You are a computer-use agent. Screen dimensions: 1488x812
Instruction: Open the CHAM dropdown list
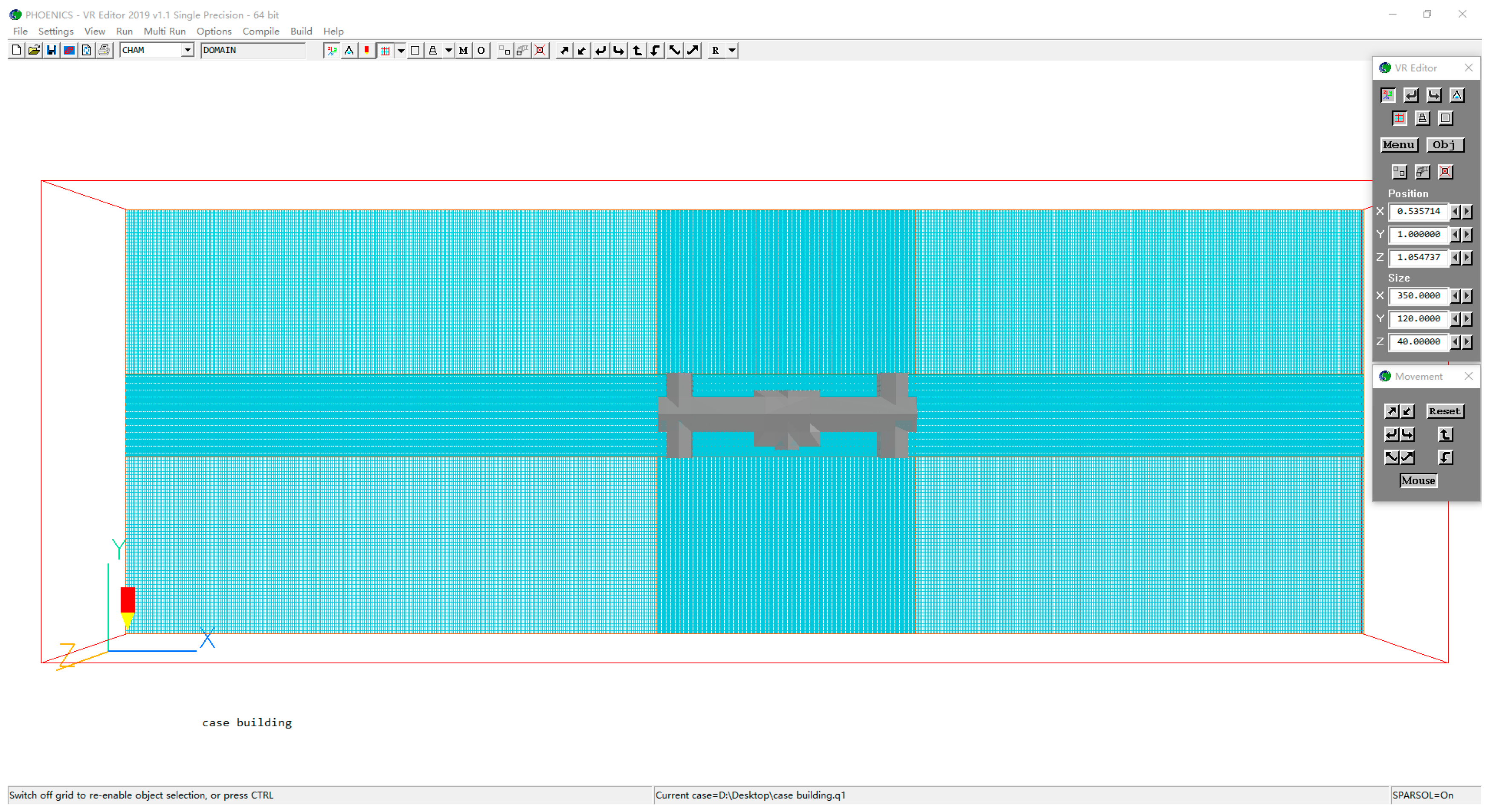pos(187,50)
